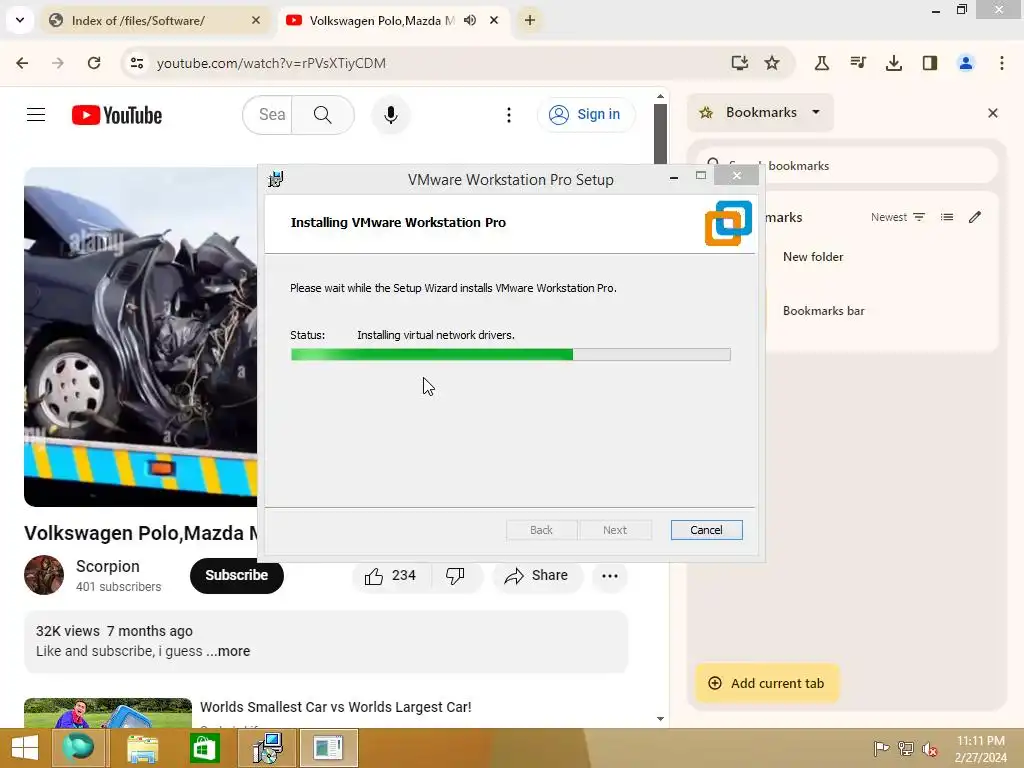The height and width of the screenshot is (768, 1024).
Task: Open File Explorer from taskbar
Action: click(142, 748)
